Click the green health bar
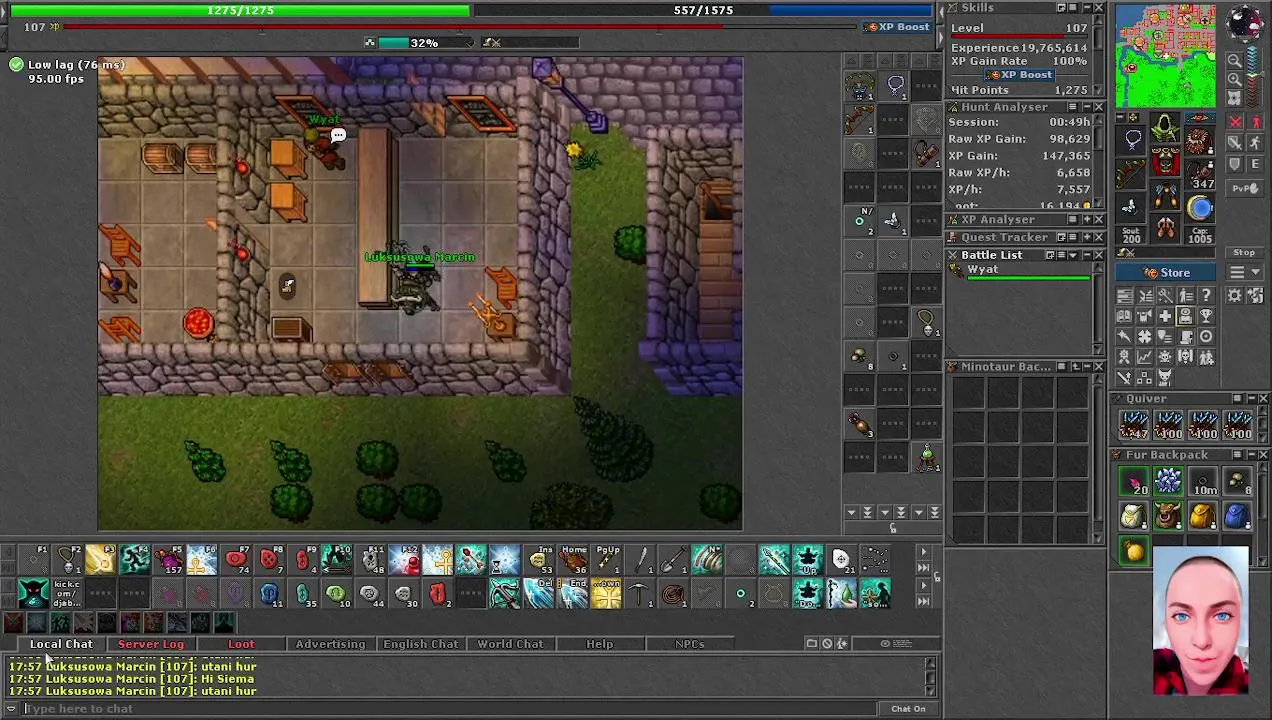The width and height of the screenshot is (1272, 720). [240, 10]
